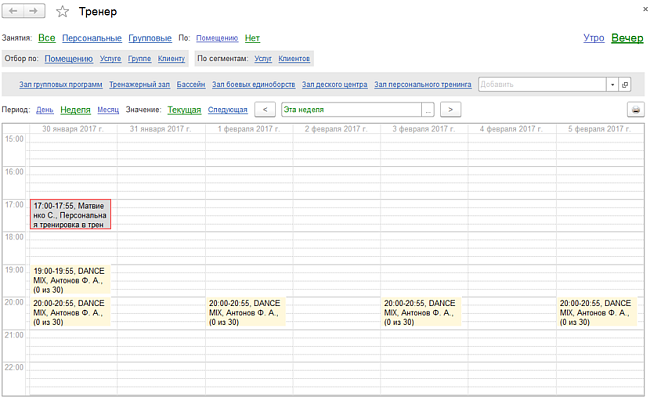
Task: Click the print calendar icon
Action: pyautogui.click(x=634, y=110)
